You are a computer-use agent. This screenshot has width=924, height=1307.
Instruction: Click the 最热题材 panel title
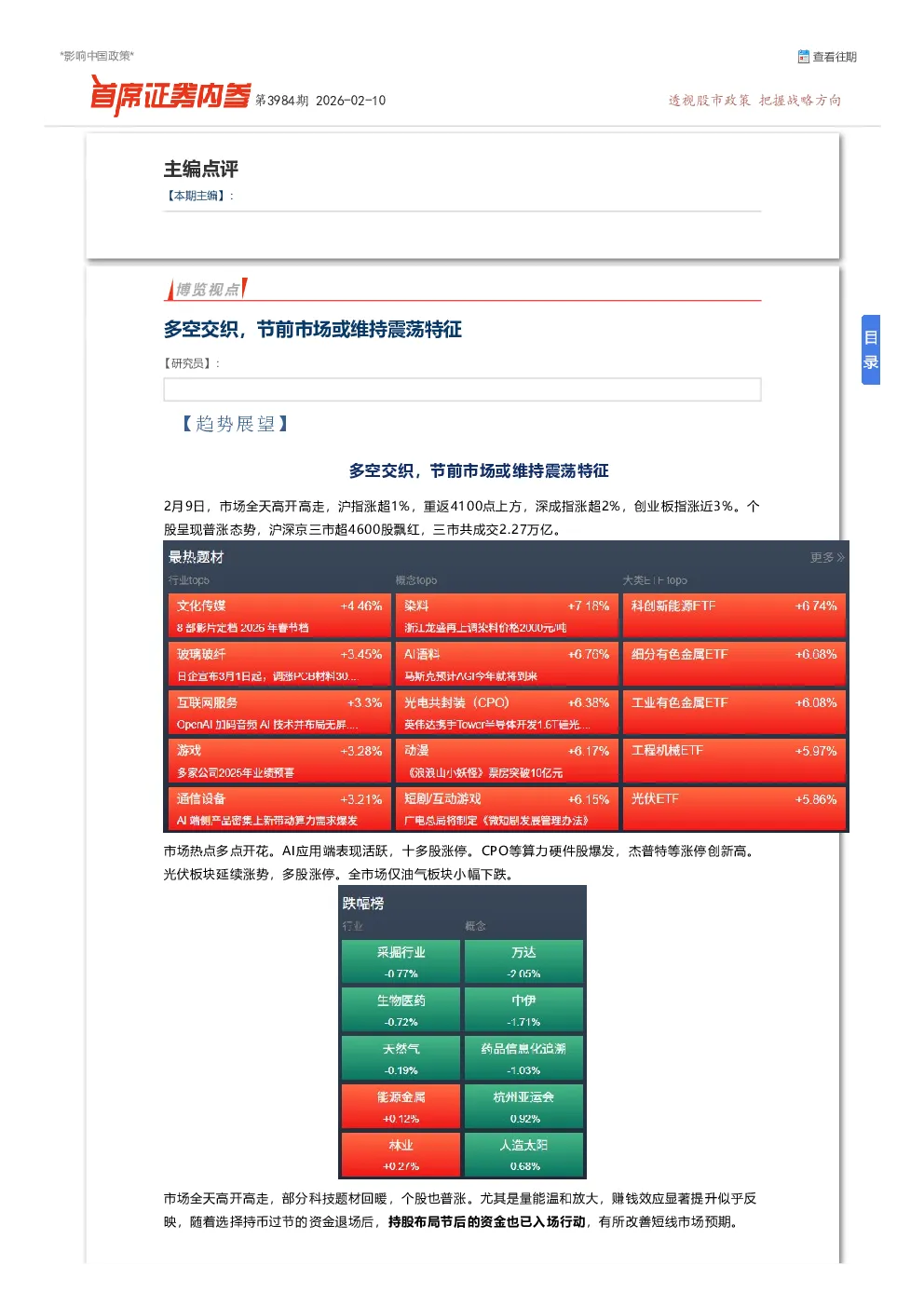[197, 557]
